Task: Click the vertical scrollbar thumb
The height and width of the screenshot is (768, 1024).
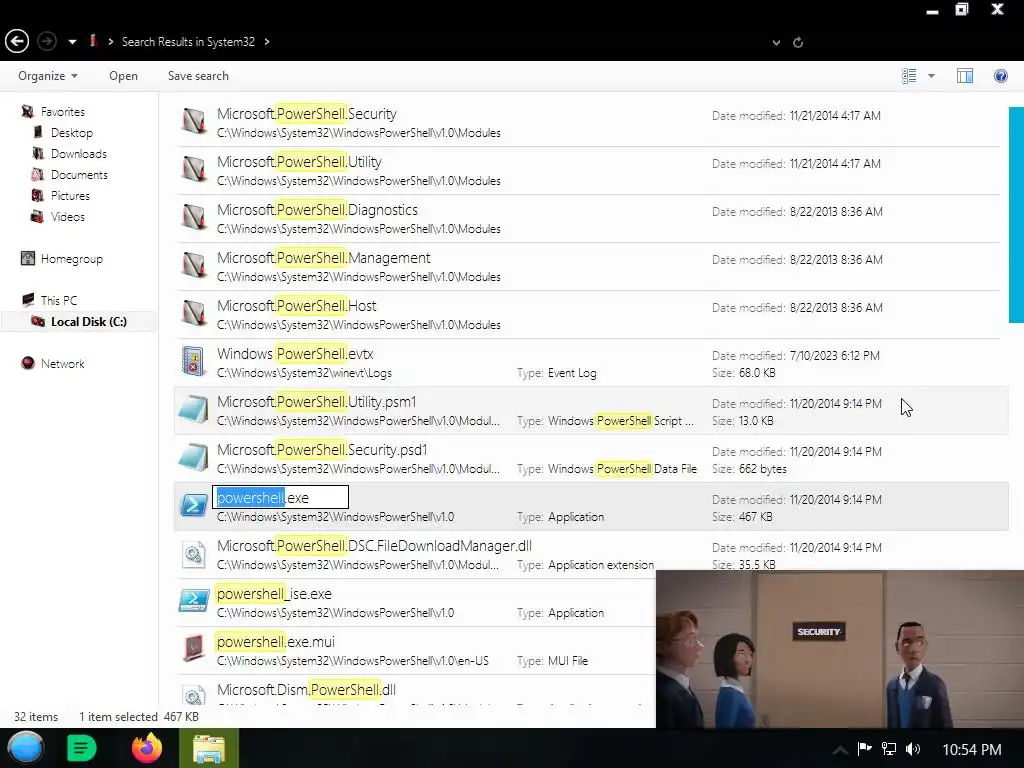Action: tap(1016, 215)
